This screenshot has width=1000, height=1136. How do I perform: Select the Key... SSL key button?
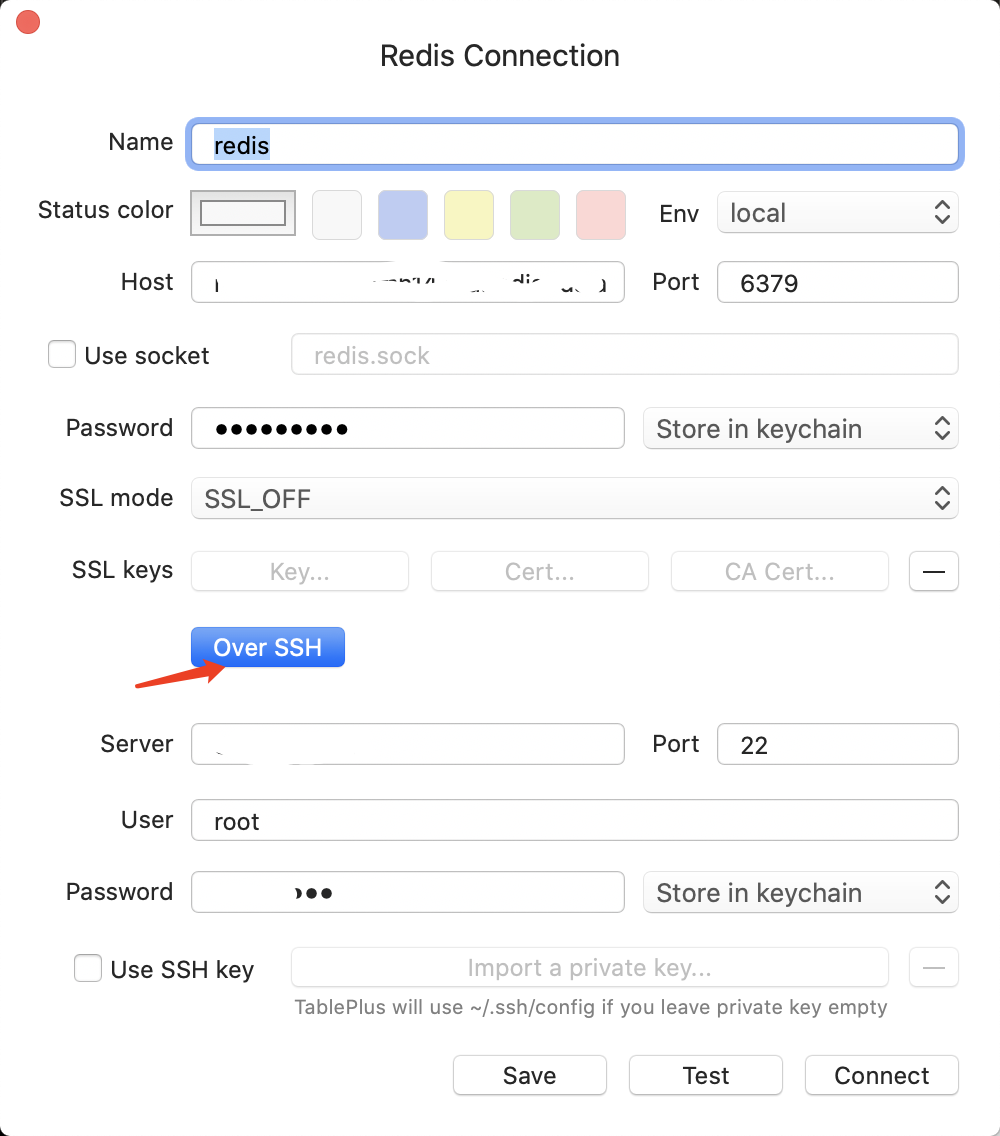pos(300,571)
